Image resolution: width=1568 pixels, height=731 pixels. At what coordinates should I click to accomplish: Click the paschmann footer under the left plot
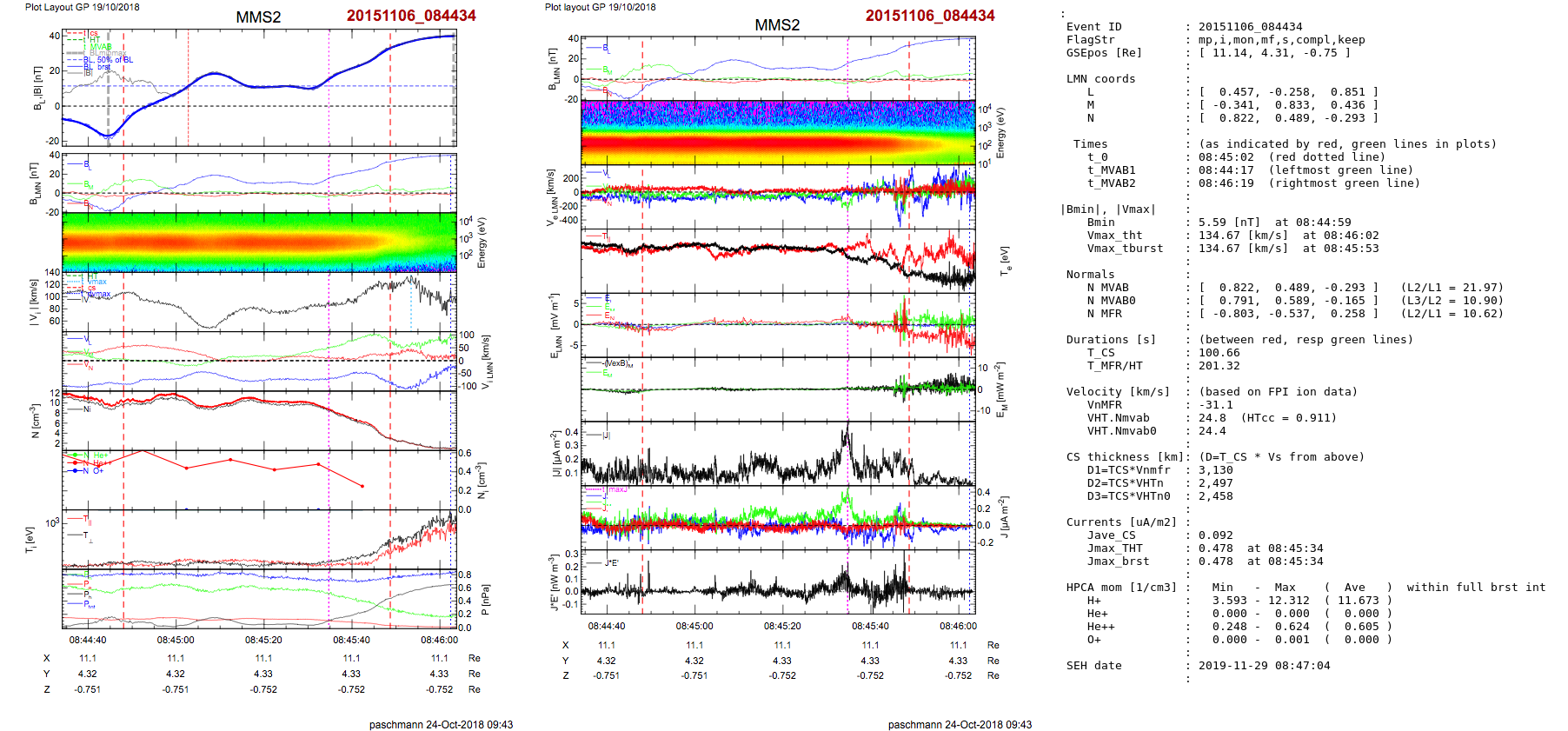click(441, 724)
